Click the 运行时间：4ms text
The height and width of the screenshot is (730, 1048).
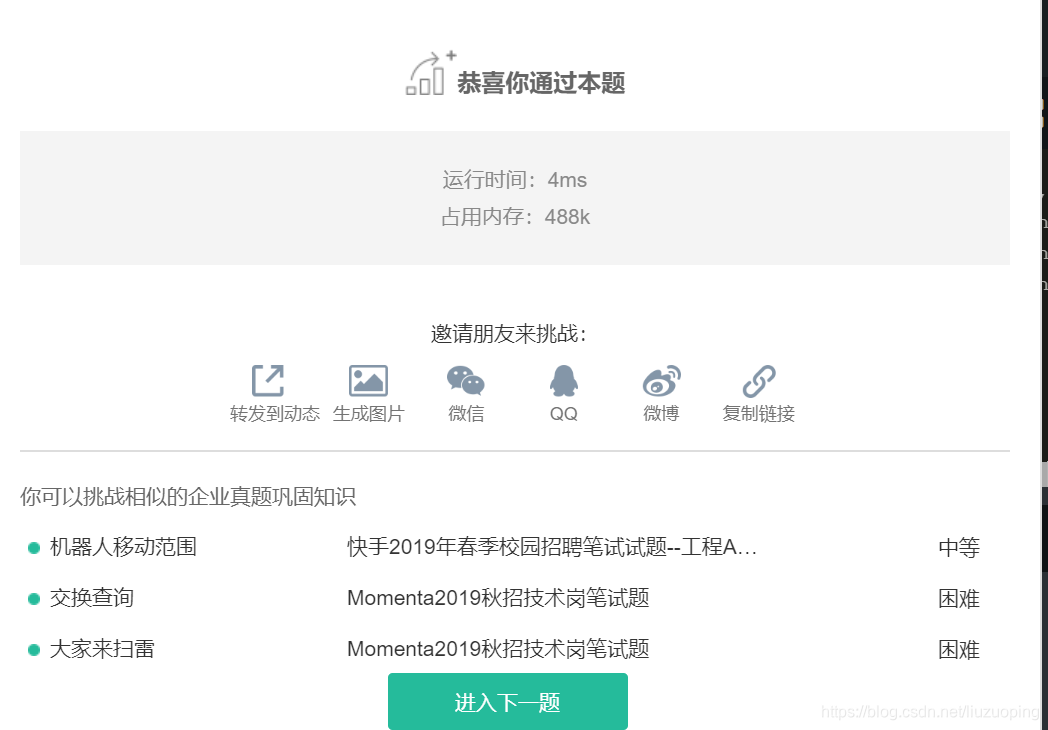(x=515, y=180)
